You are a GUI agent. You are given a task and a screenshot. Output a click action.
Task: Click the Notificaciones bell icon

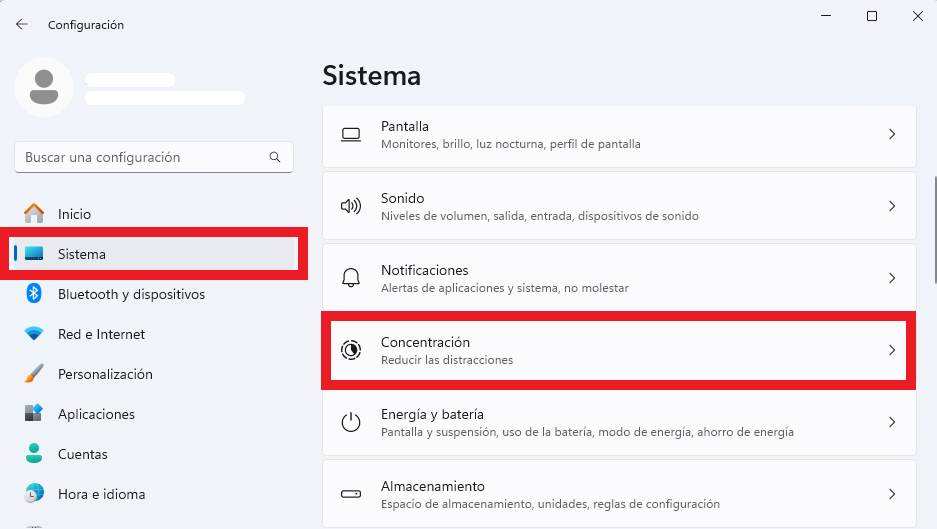point(351,278)
